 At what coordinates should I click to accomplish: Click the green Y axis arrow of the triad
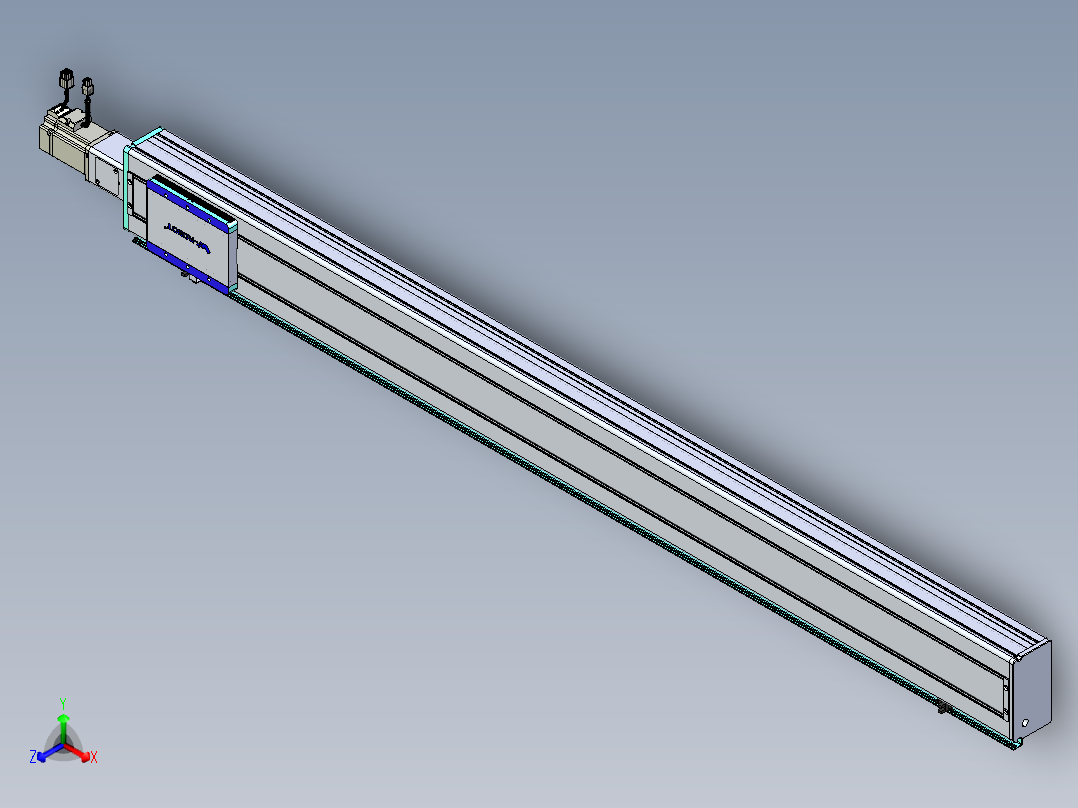pyautogui.click(x=63, y=730)
